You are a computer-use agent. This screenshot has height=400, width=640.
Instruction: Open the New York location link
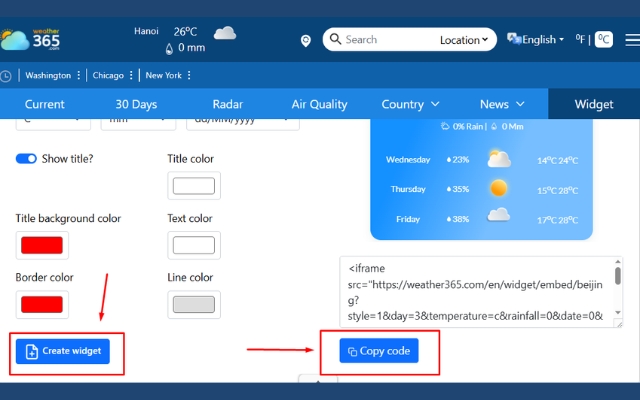tap(163, 75)
